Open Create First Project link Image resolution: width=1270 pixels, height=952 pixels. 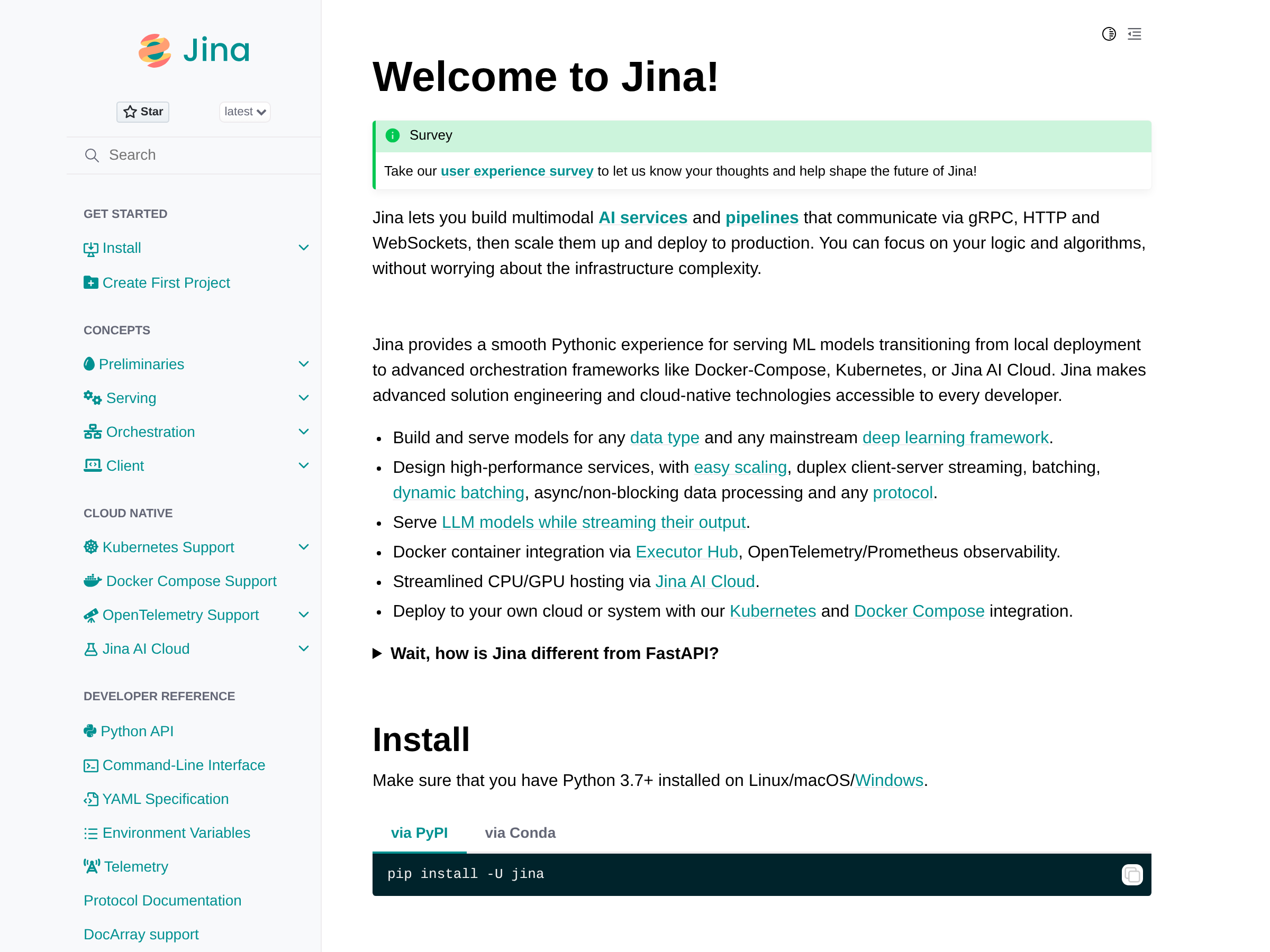pos(166,283)
